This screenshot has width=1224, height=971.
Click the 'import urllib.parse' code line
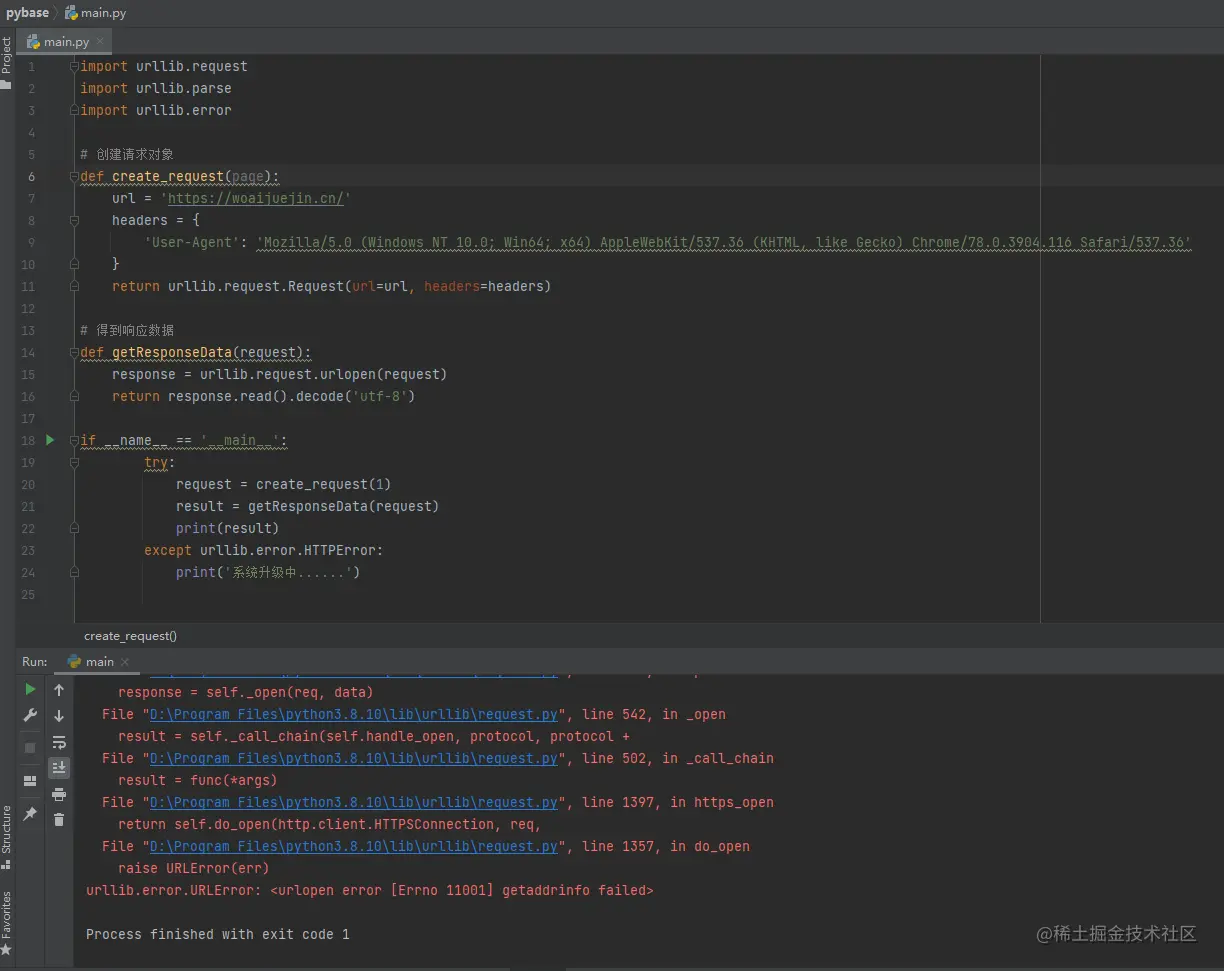point(156,88)
